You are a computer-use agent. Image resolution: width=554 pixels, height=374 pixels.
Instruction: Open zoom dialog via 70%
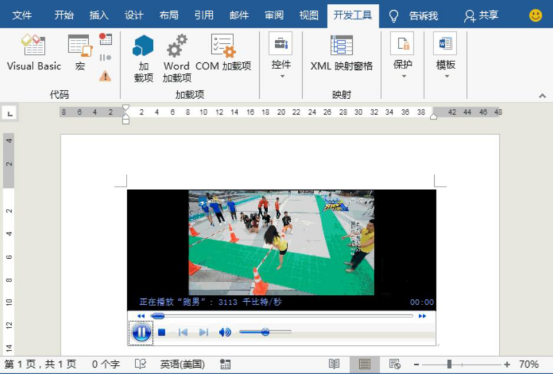pos(529,364)
